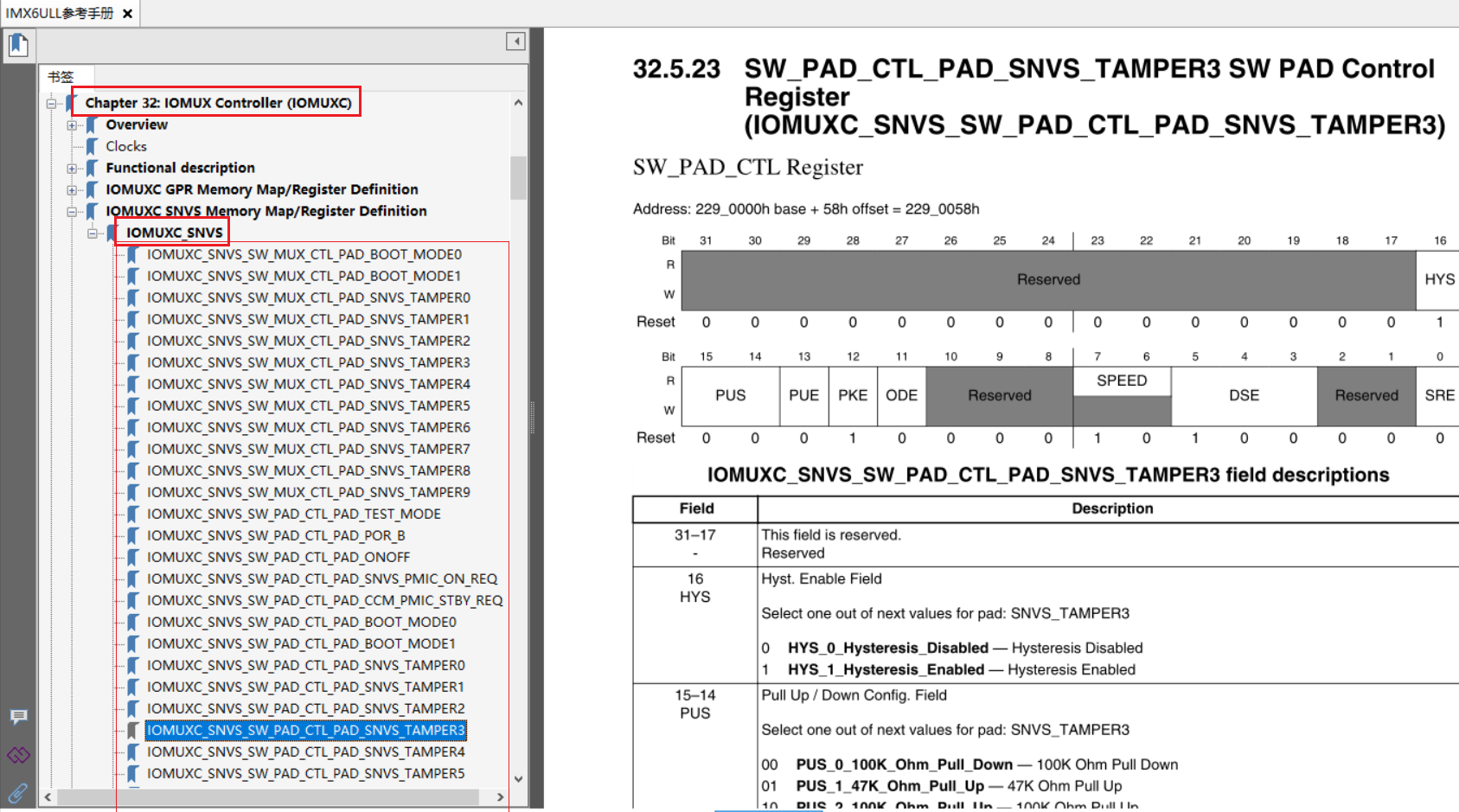Open IOMUXC_SNVS_SW_PAD_CTL_PAD_BOOT_MODE0 bookmark
Screen dimensions: 1459x812
[301, 622]
